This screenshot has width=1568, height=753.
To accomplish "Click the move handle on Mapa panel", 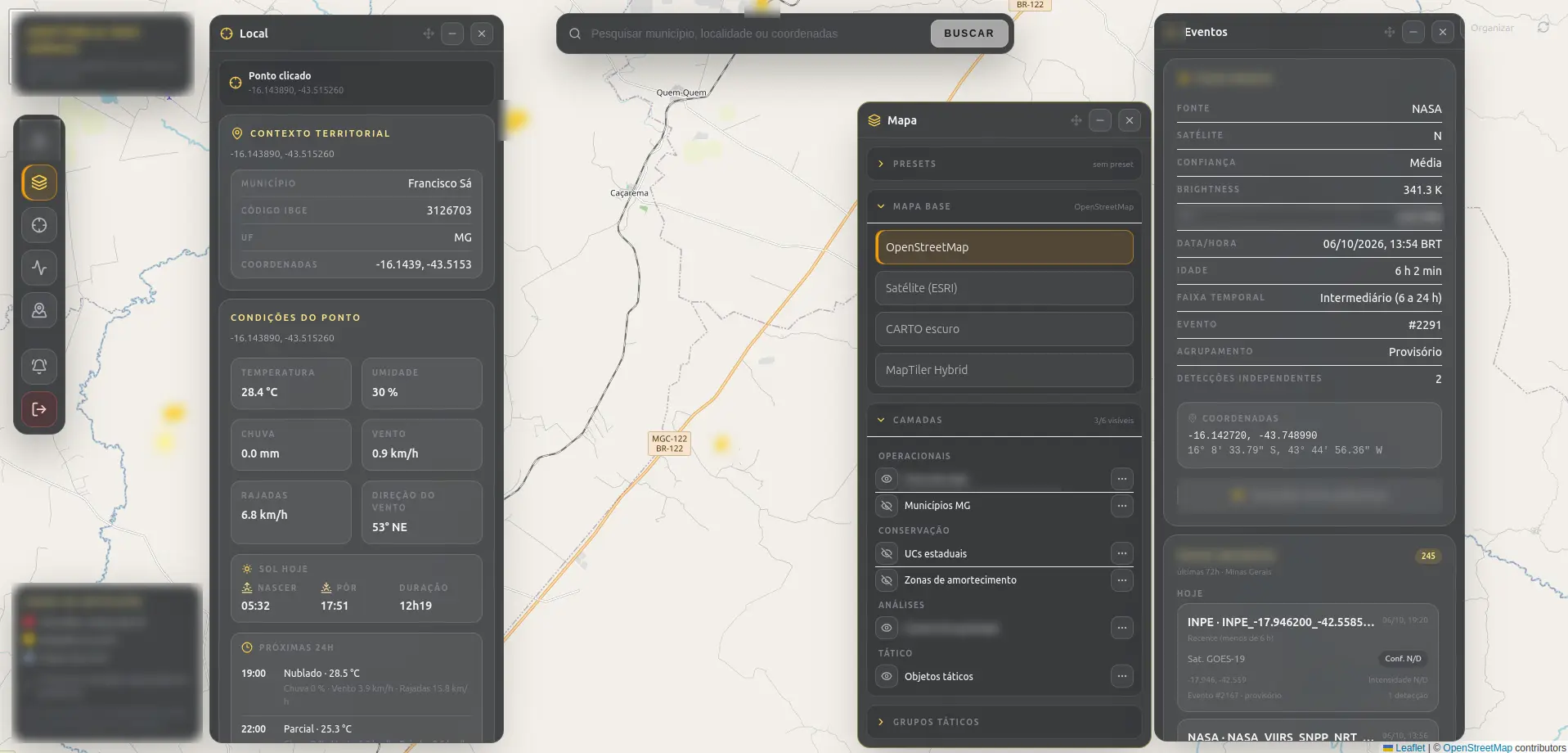I will click(x=1076, y=120).
